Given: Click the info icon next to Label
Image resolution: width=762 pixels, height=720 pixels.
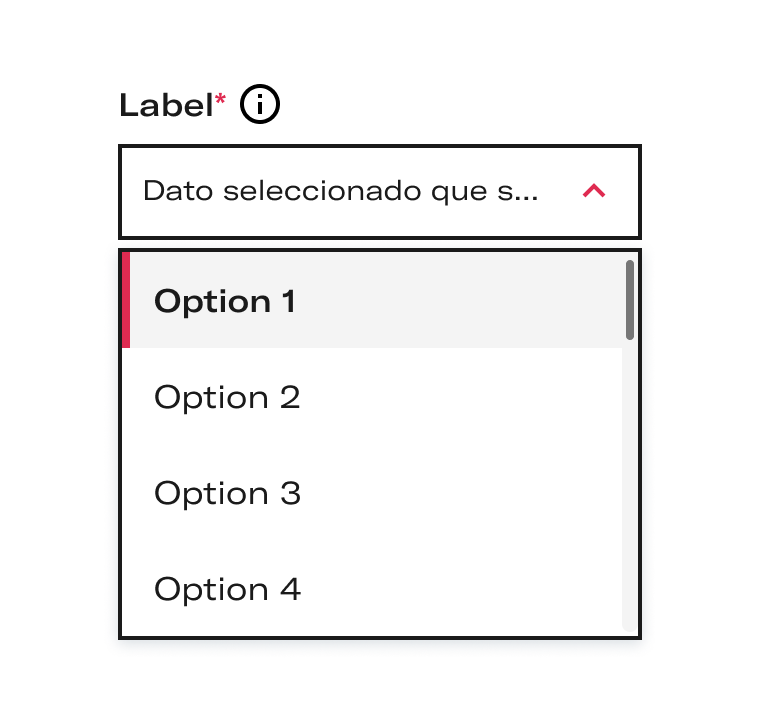Looking at the screenshot, I should point(260,104).
